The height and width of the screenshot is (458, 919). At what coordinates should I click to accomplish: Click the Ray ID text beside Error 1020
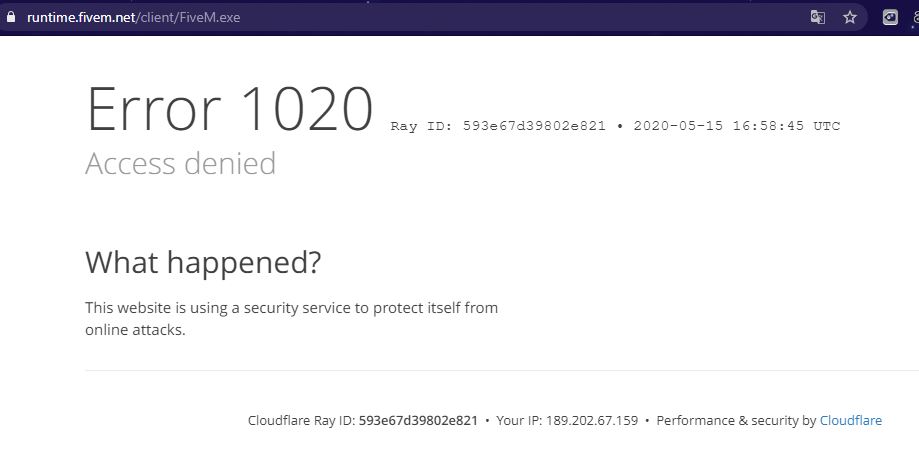pyautogui.click(x=498, y=125)
